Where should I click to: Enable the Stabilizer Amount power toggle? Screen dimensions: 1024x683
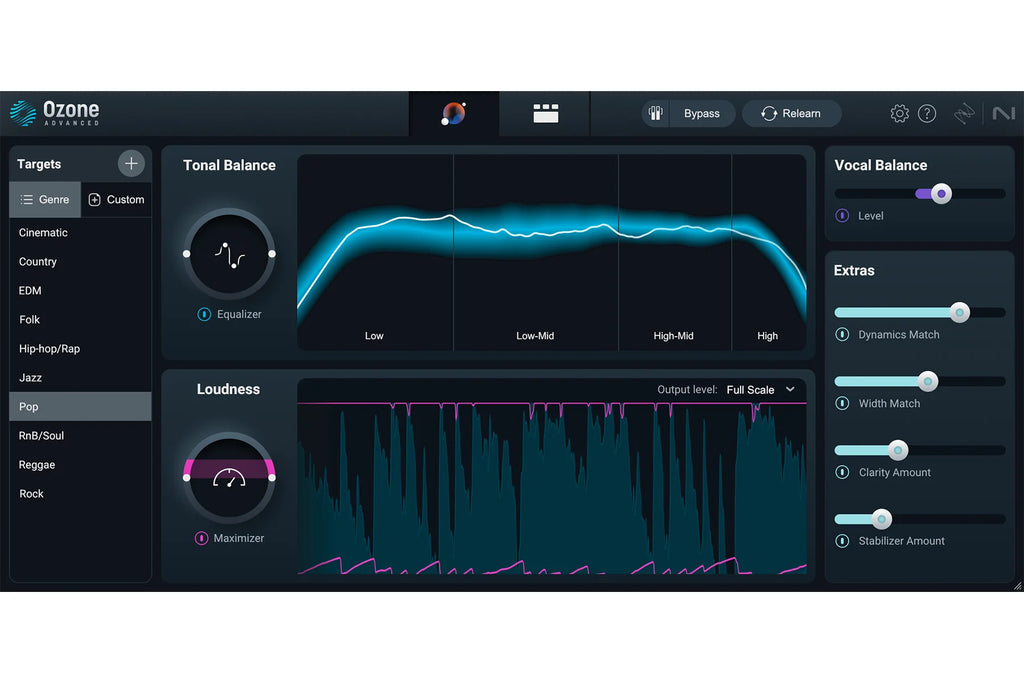pyautogui.click(x=843, y=541)
